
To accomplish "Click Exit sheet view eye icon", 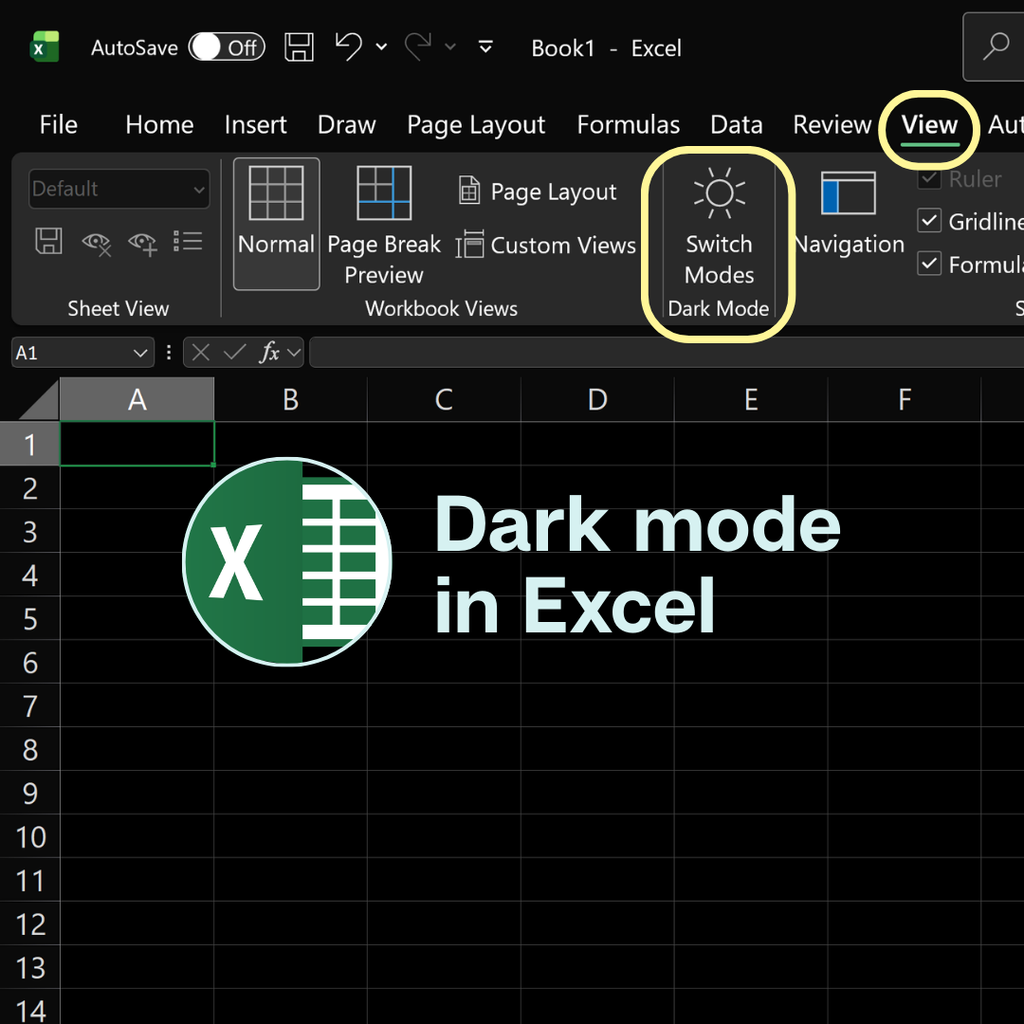I will [96, 243].
